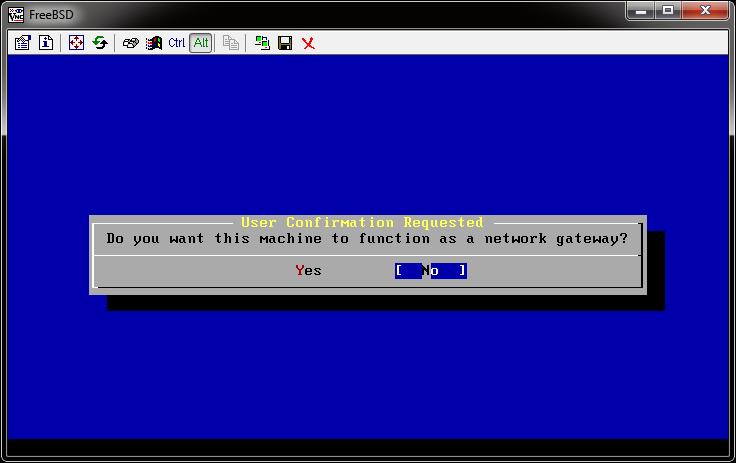Switch to full screen mode
Screen dimensions: 736x463
(x=77, y=43)
